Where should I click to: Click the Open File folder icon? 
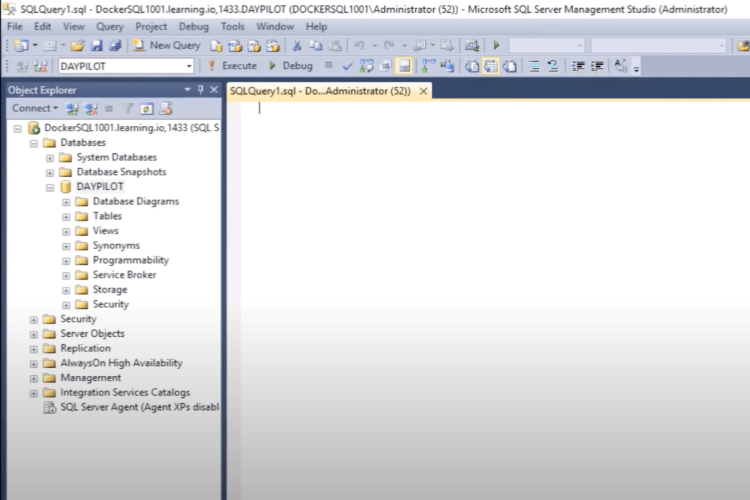(x=77, y=45)
